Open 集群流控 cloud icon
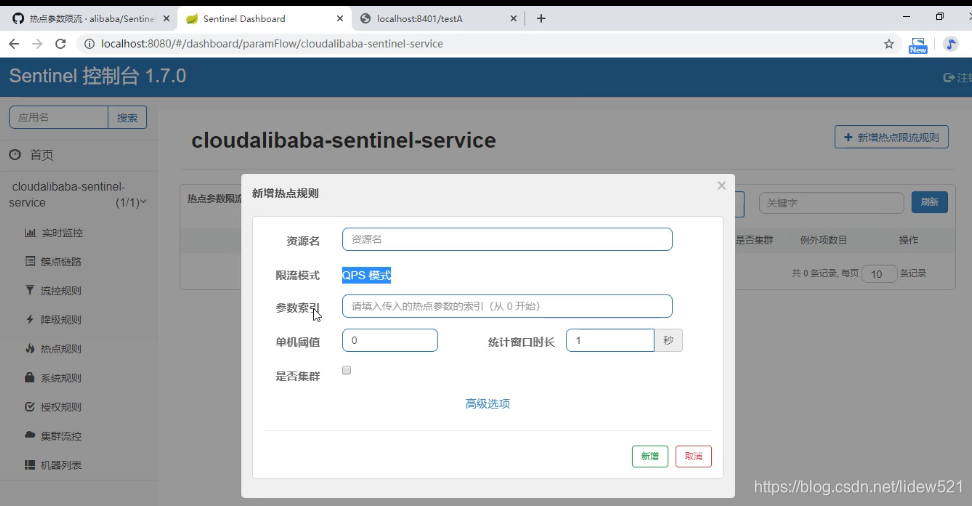Image resolution: width=972 pixels, height=506 pixels. tap(30, 435)
